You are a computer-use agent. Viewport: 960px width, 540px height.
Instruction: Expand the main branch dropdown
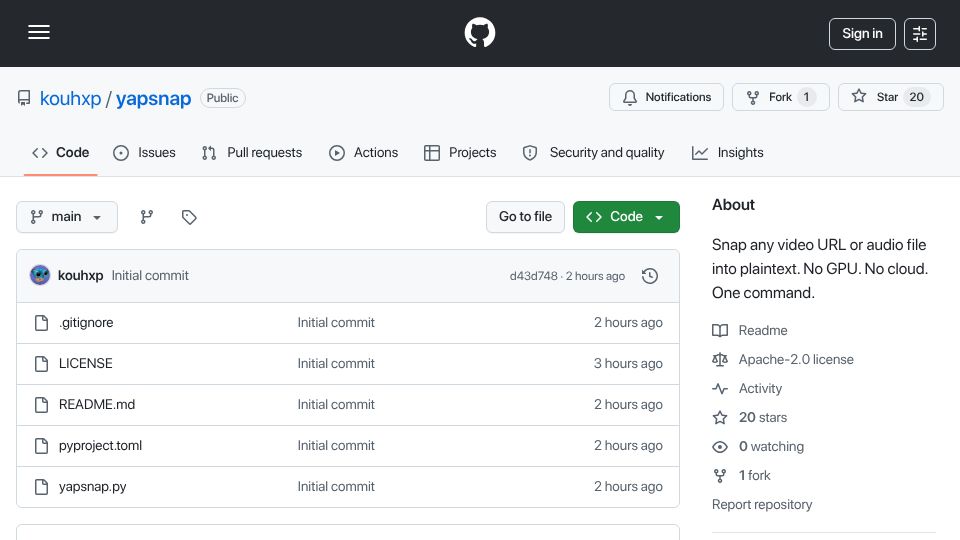pos(67,217)
